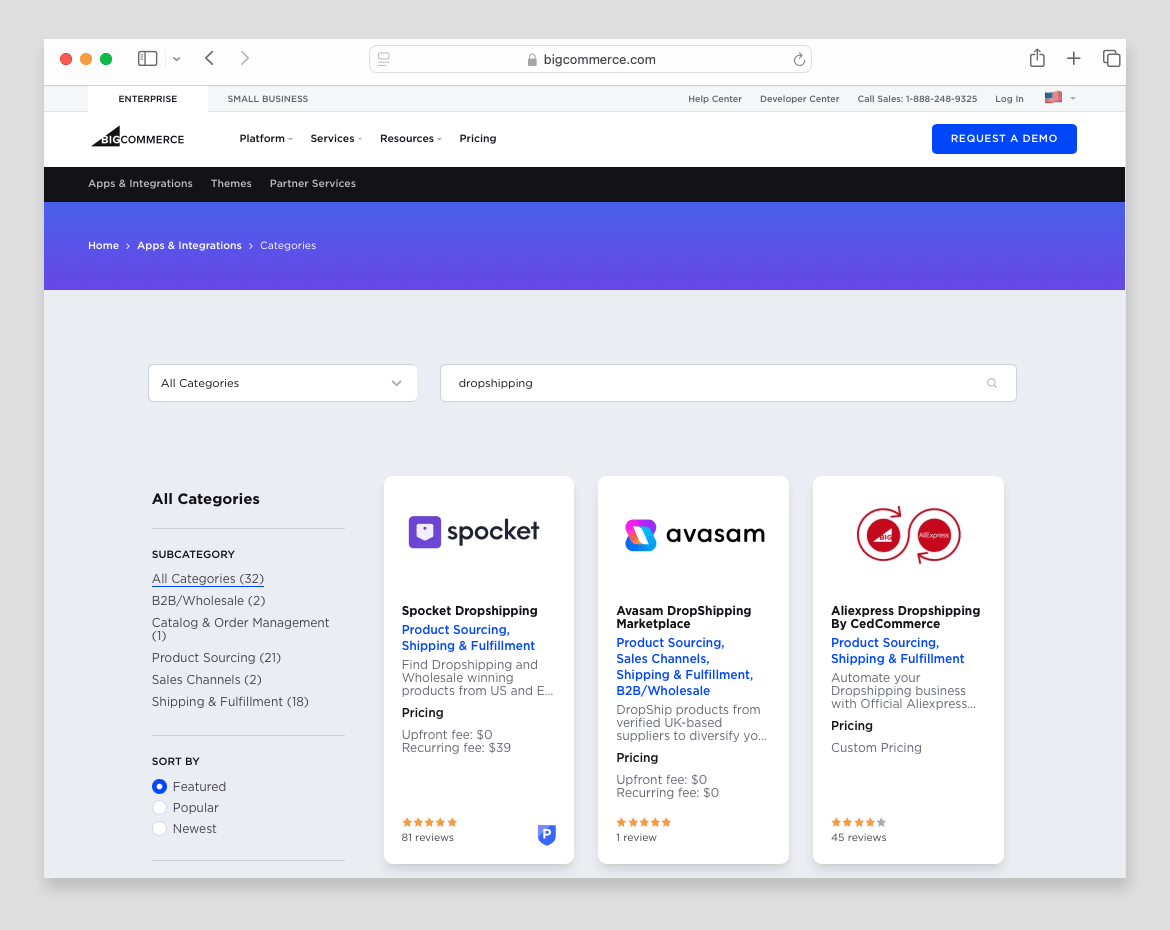This screenshot has height=930, width=1170.
Task: Click Avasam's Product Sourcing category link
Action: [670, 643]
